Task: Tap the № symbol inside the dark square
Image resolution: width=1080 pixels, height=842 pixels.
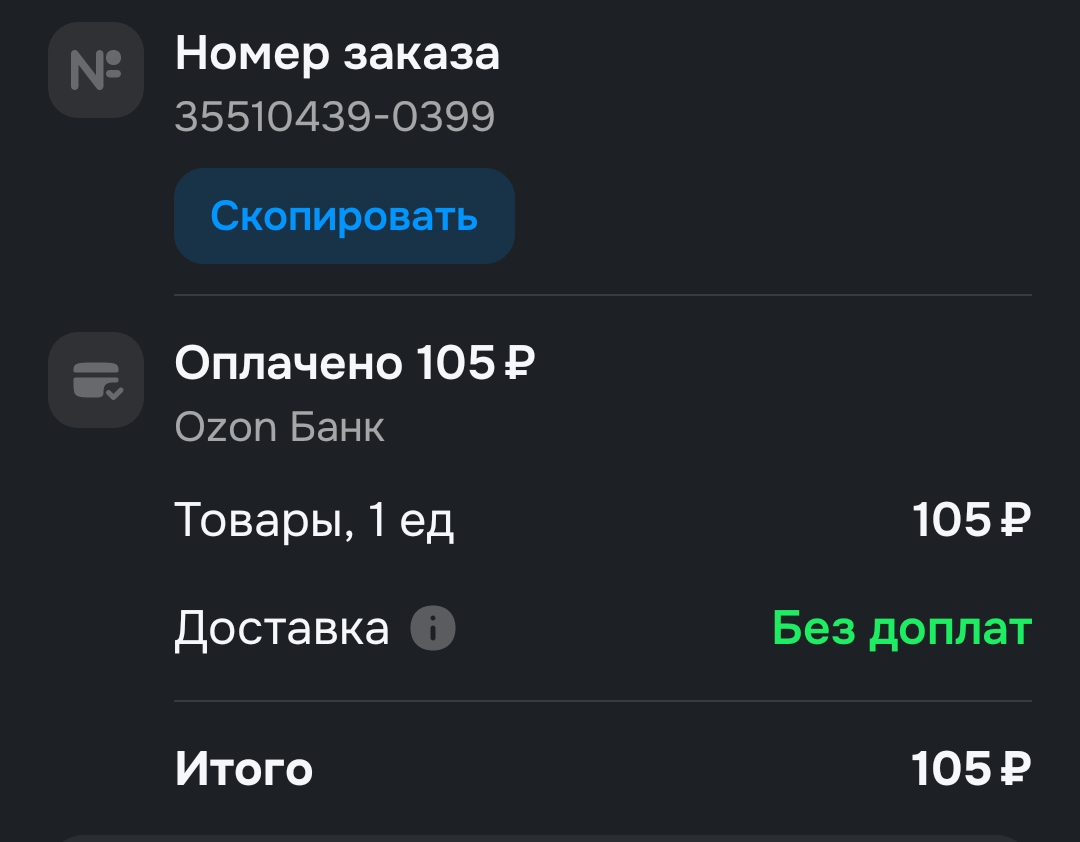Action: click(95, 68)
